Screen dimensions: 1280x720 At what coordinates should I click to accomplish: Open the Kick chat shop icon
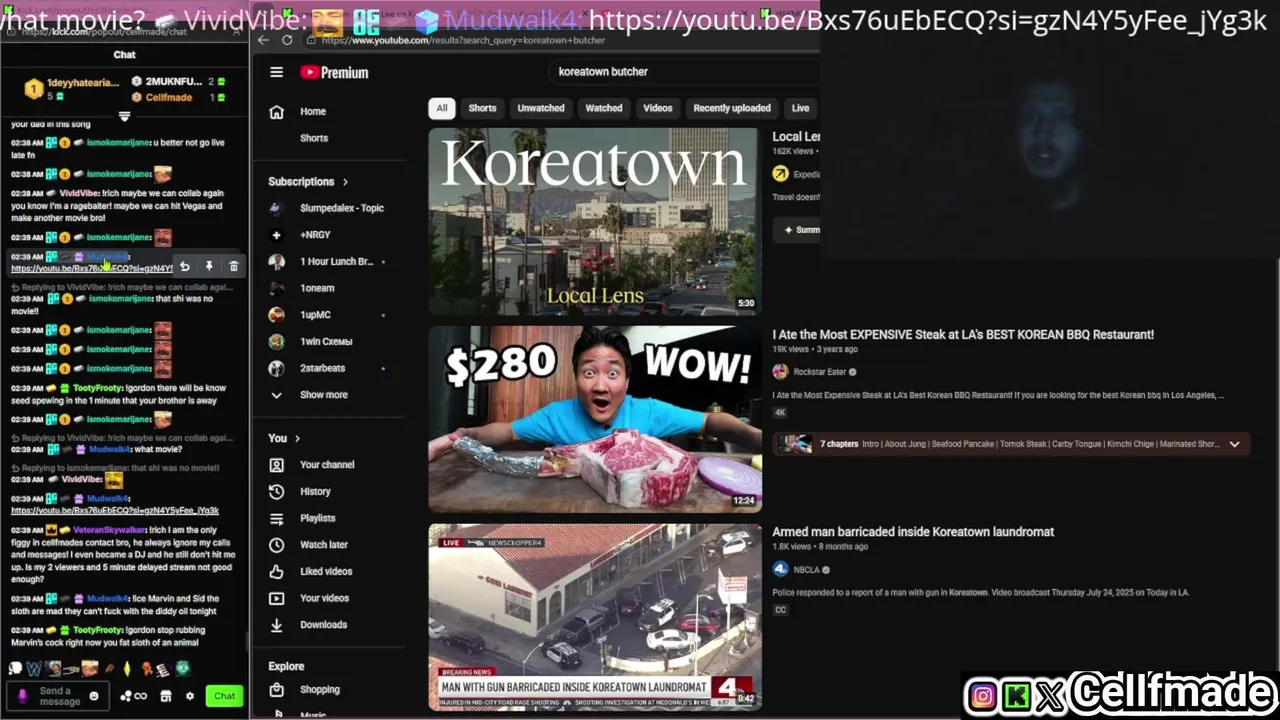[166, 696]
